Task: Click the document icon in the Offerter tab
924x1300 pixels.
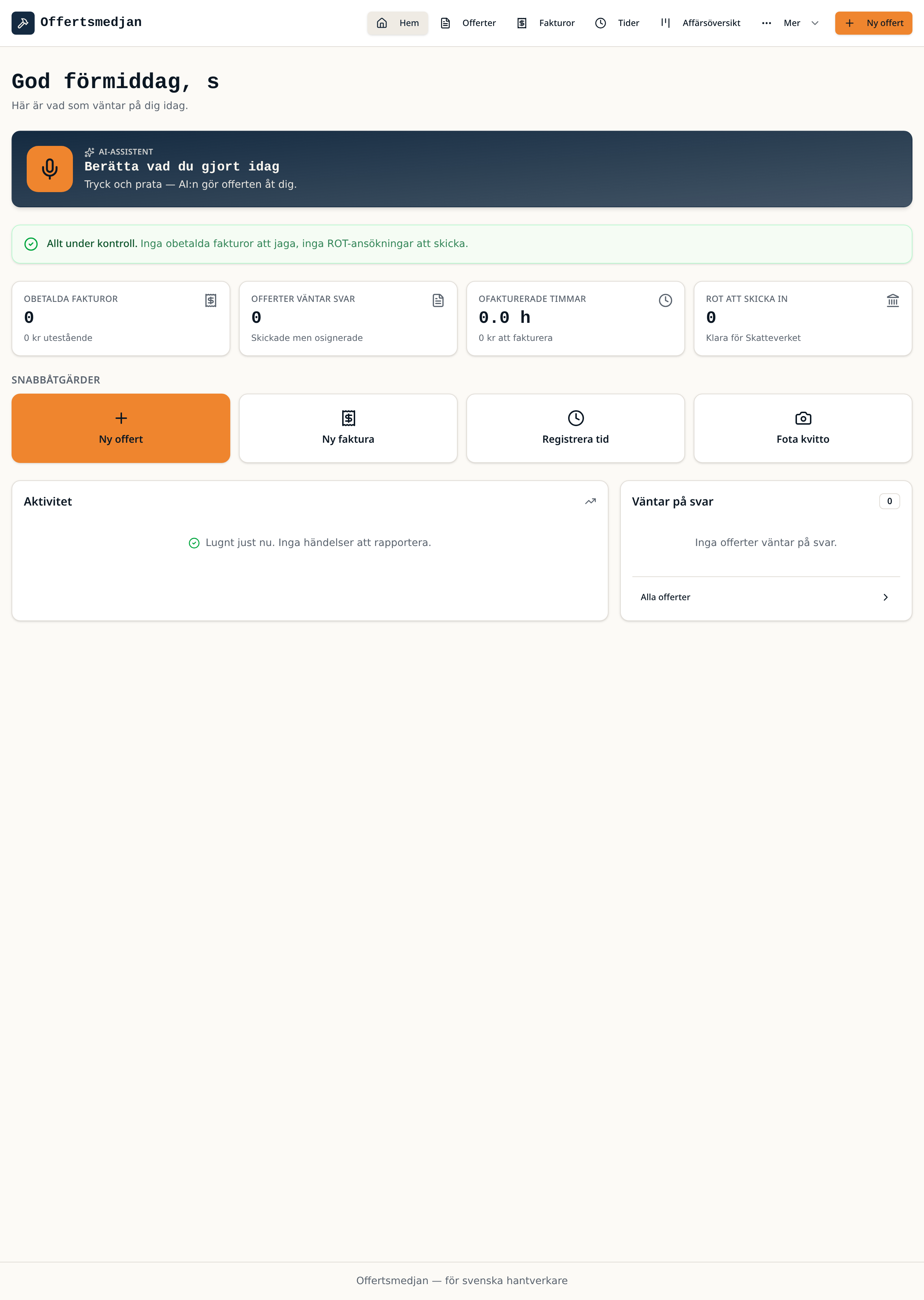Action: [x=445, y=23]
